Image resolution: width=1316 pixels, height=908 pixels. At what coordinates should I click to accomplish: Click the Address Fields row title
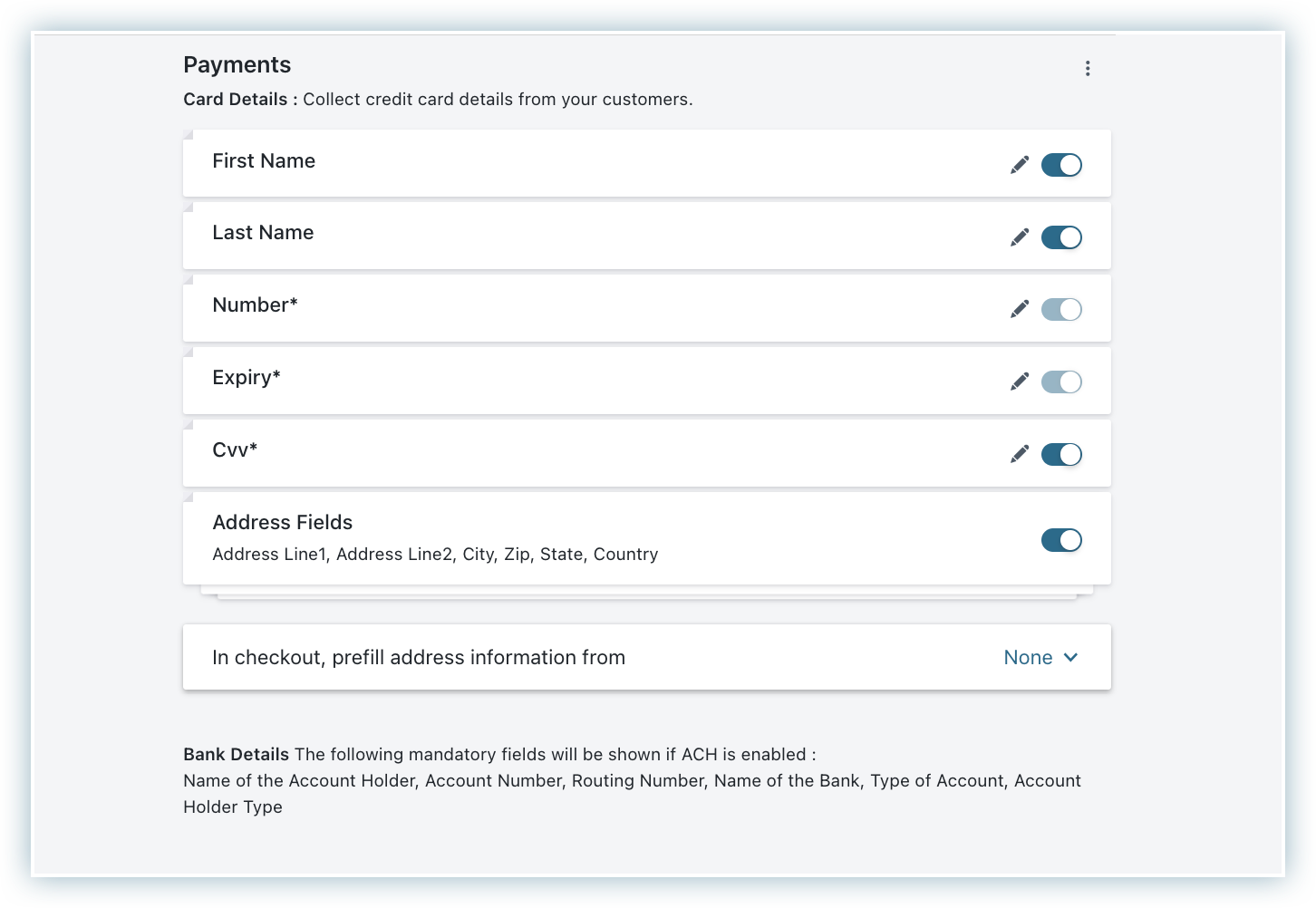tap(282, 523)
